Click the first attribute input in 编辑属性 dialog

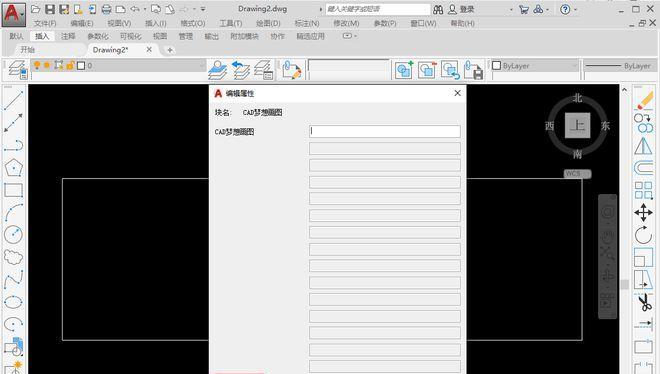tap(385, 131)
